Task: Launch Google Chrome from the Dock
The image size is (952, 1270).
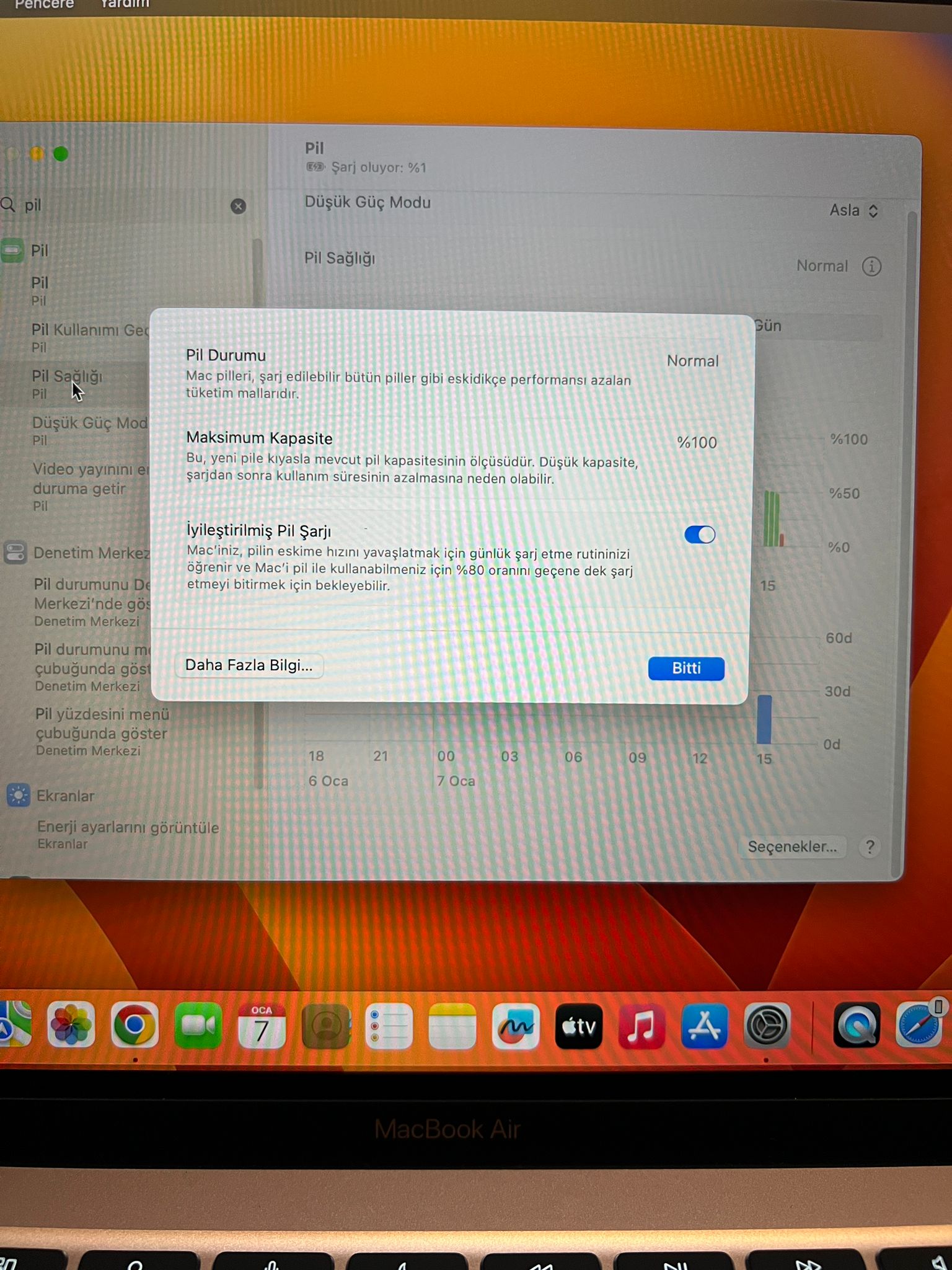Action: (x=134, y=1024)
